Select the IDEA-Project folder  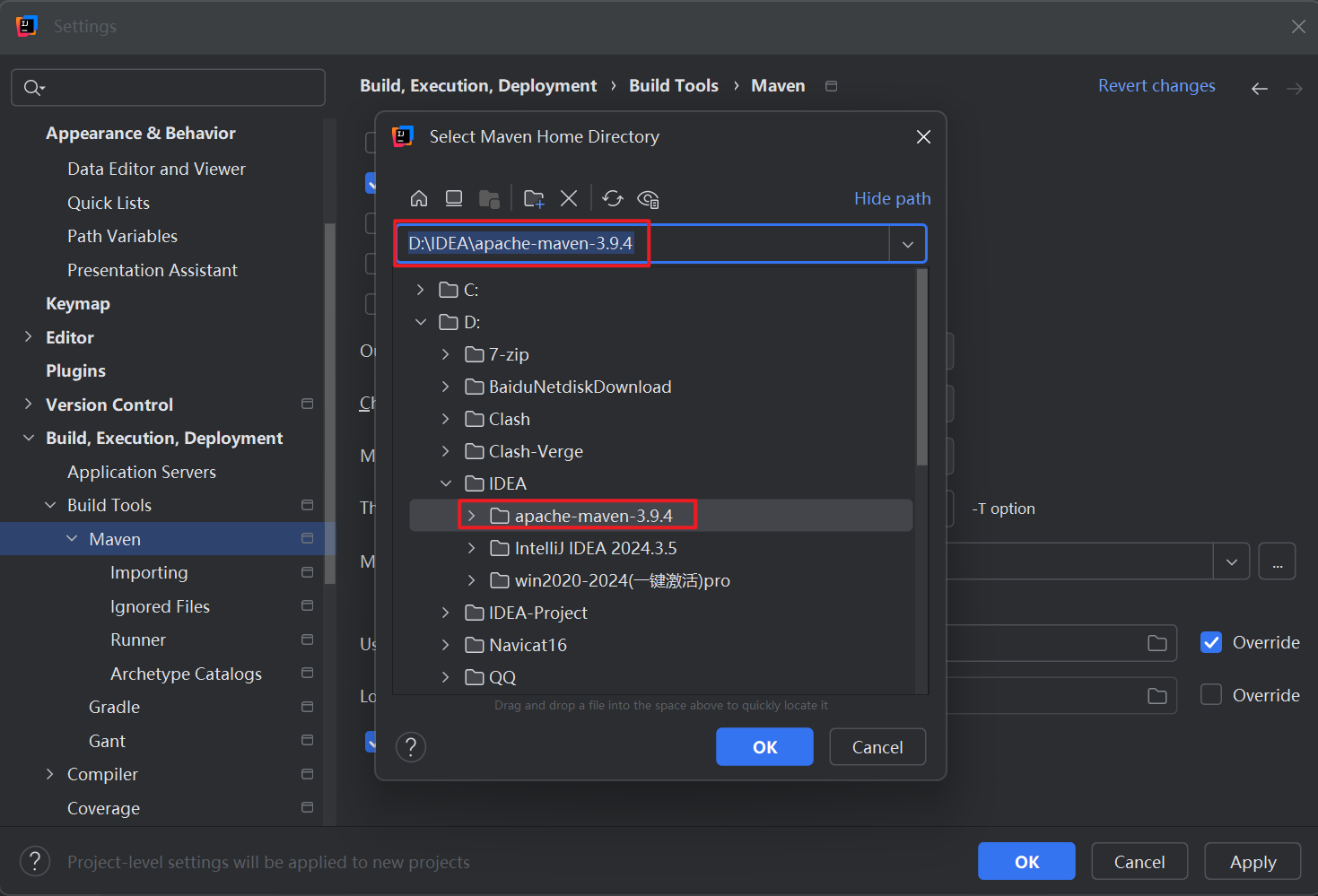point(537,613)
